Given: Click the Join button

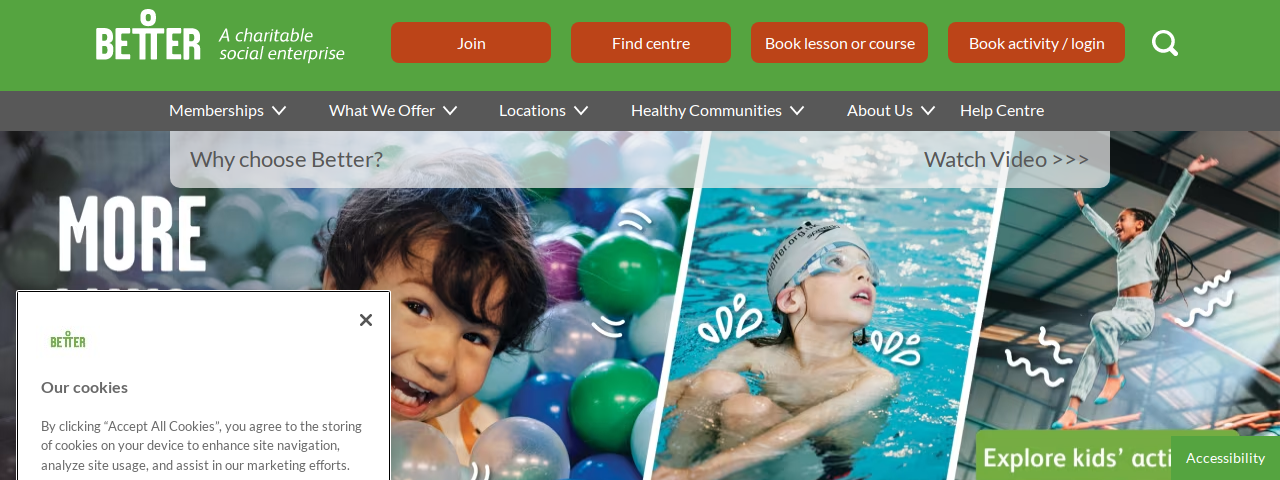Looking at the screenshot, I should pyautogui.click(x=471, y=43).
